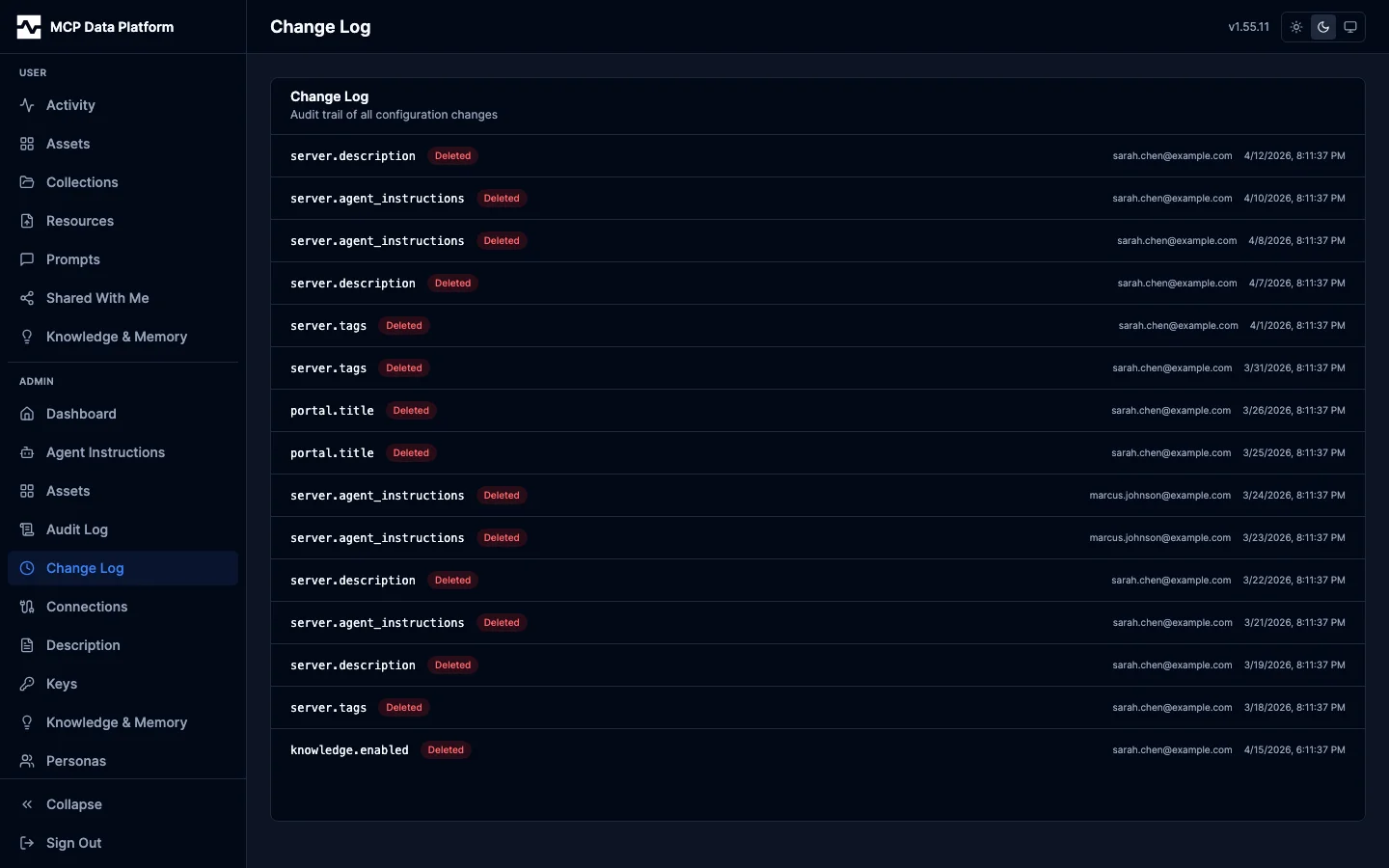This screenshot has height=868, width=1389.
Task: Switch to dark mode moon toggle
Action: pos(1322,27)
